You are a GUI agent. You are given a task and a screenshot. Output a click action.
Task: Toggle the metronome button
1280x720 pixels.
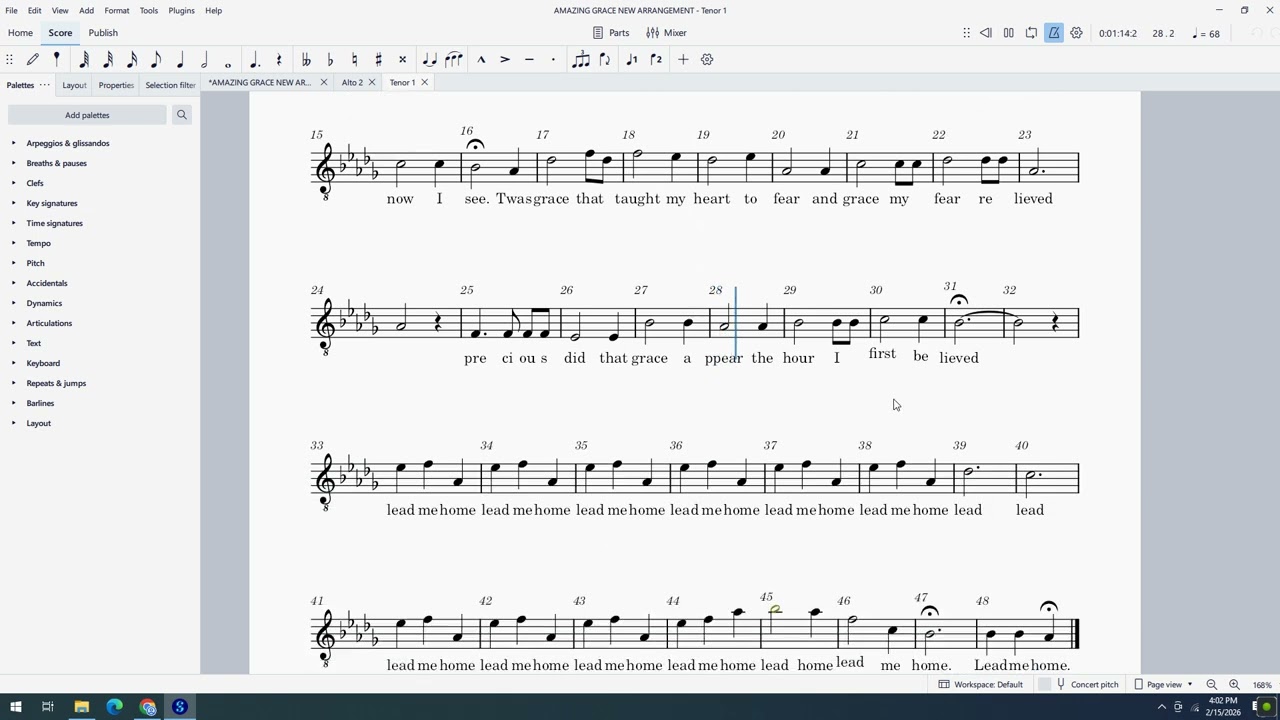coord(1054,33)
